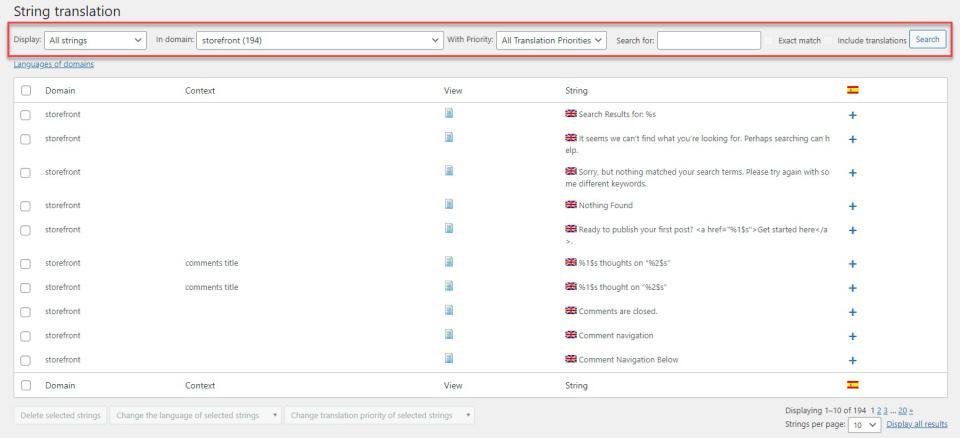Click plus icon to translate "Search Results for: %s"
960x438 pixels.
pyautogui.click(x=852, y=115)
